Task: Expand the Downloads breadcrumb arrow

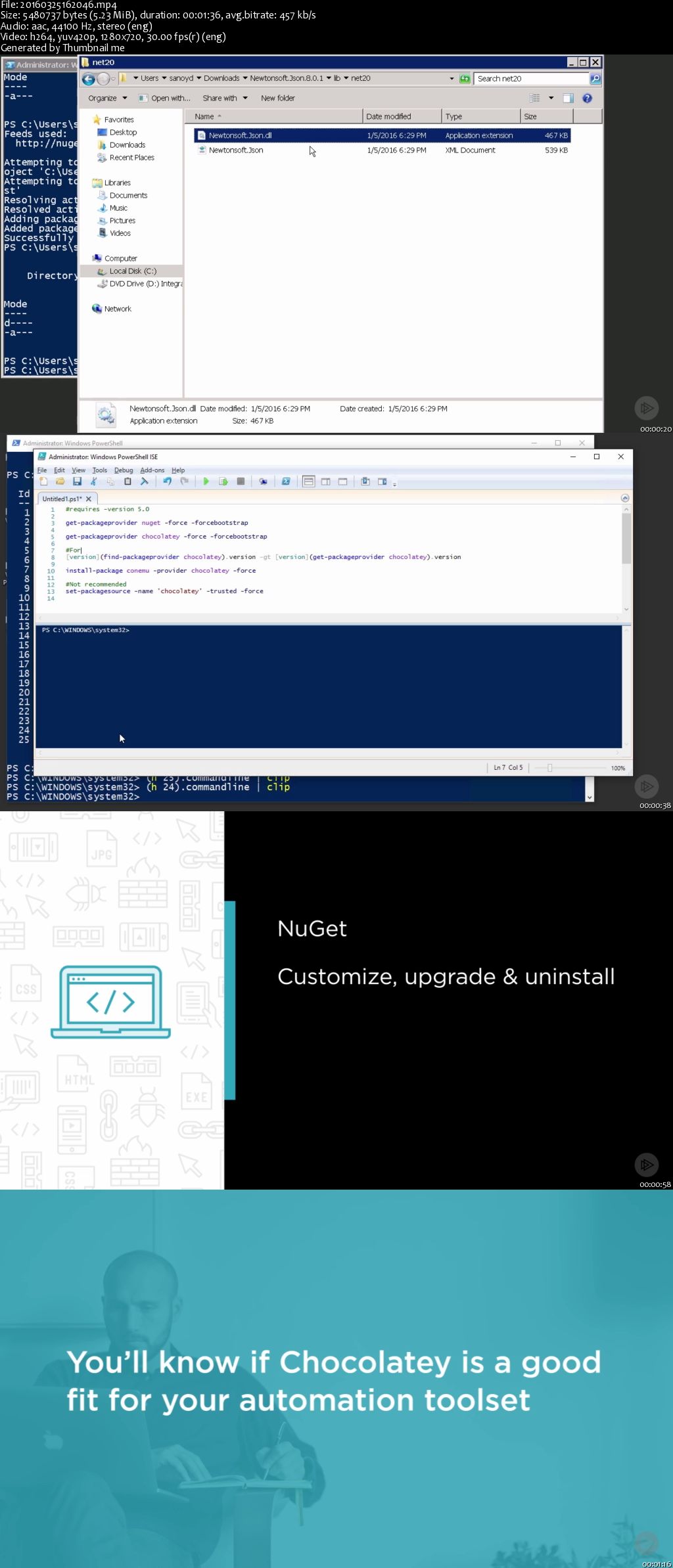Action: (x=245, y=78)
